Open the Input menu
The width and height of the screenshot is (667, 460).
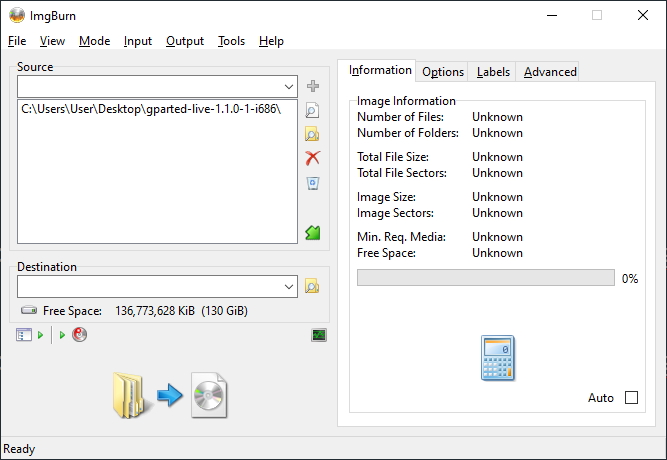pos(138,41)
